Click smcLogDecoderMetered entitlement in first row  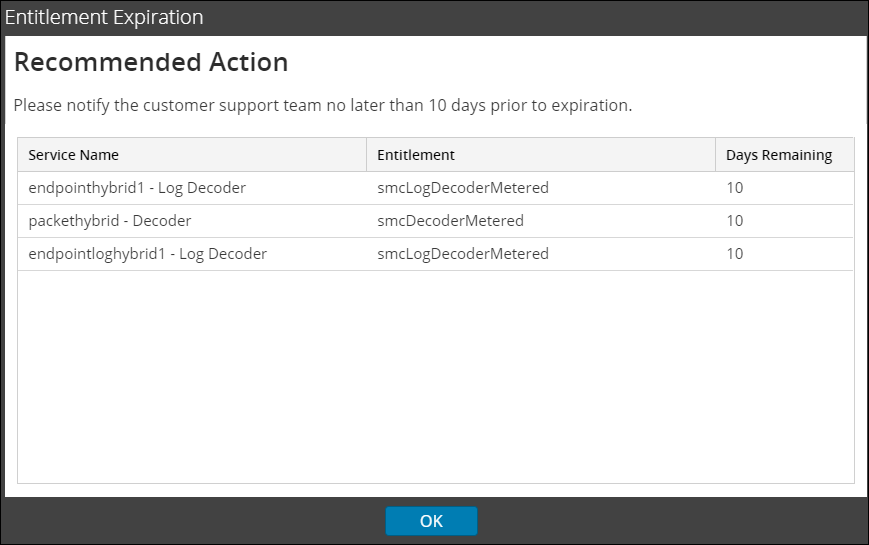pyautogui.click(x=463, y=187)
